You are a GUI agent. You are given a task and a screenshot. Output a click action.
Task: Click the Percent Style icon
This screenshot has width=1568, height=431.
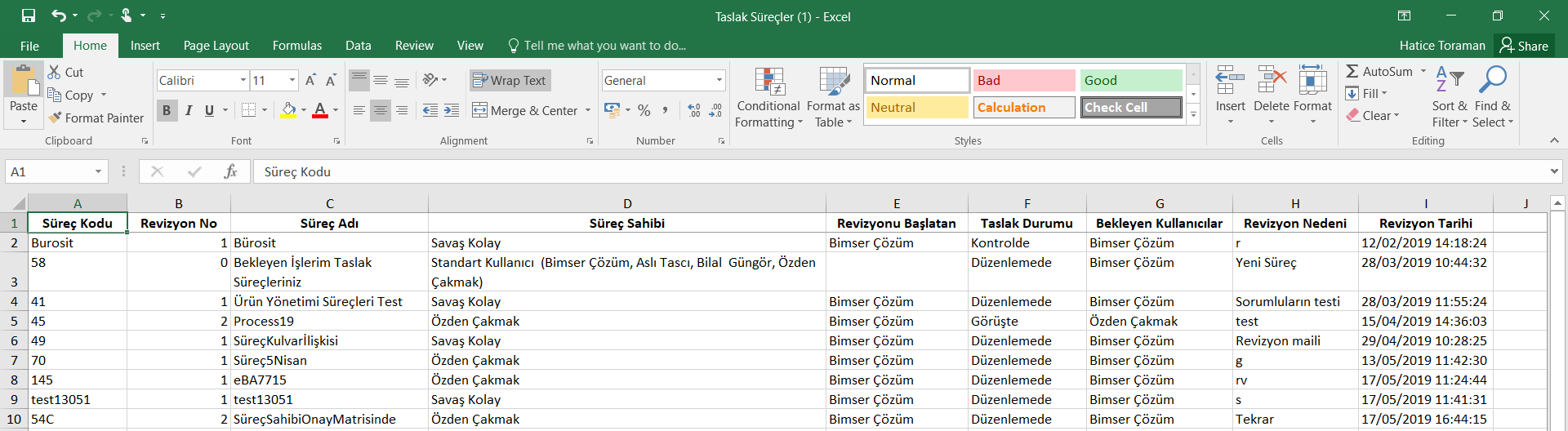644,110
